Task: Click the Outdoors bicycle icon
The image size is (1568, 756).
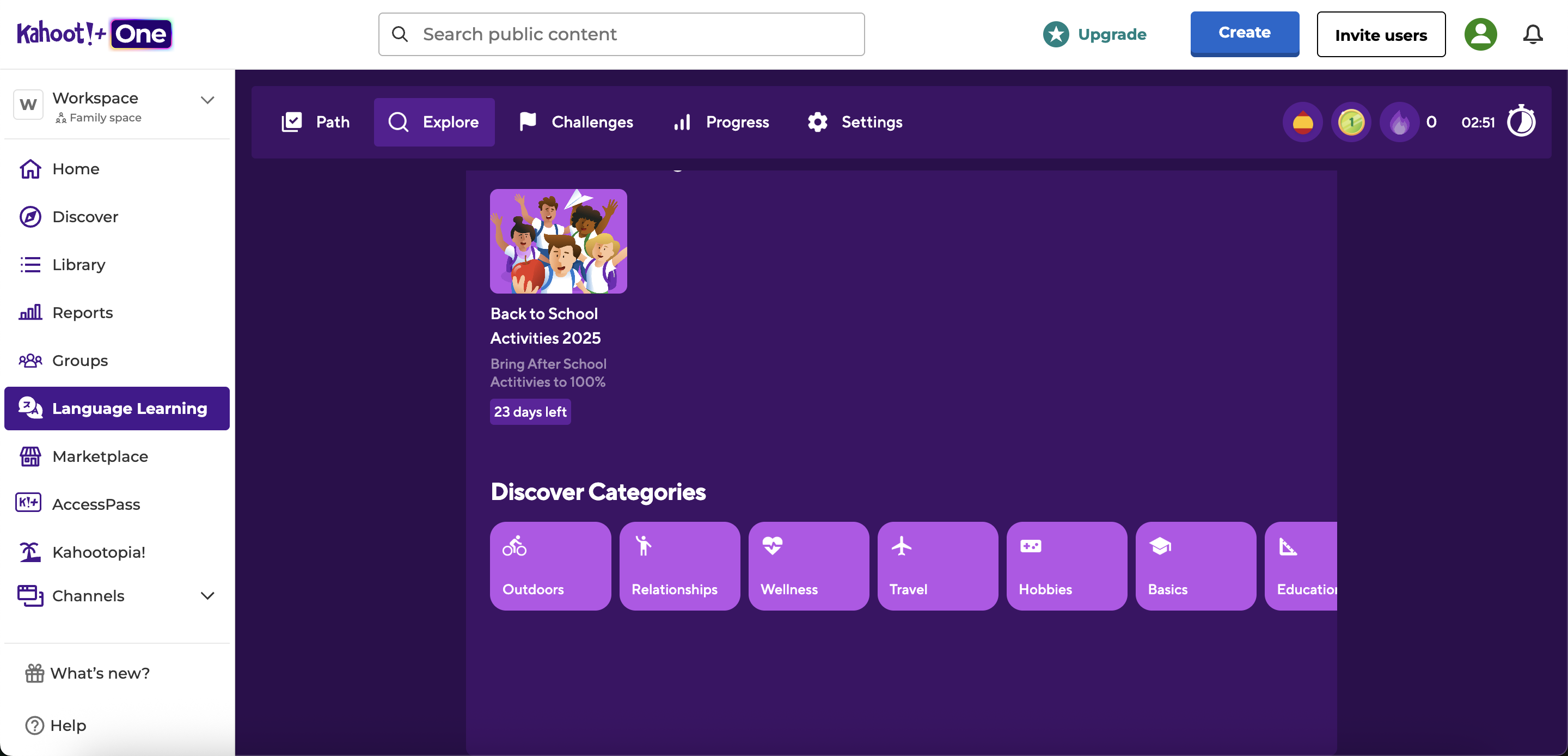Action: pyautogui.click(x=514, y=546)
